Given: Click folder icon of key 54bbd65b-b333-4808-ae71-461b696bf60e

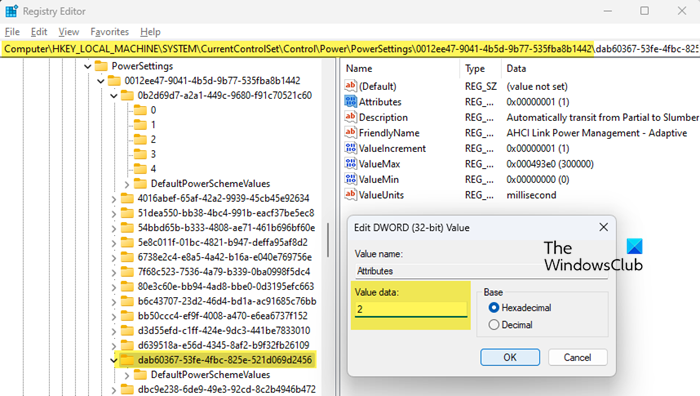Looking at the screenshot, I should (x=127, y=228).
